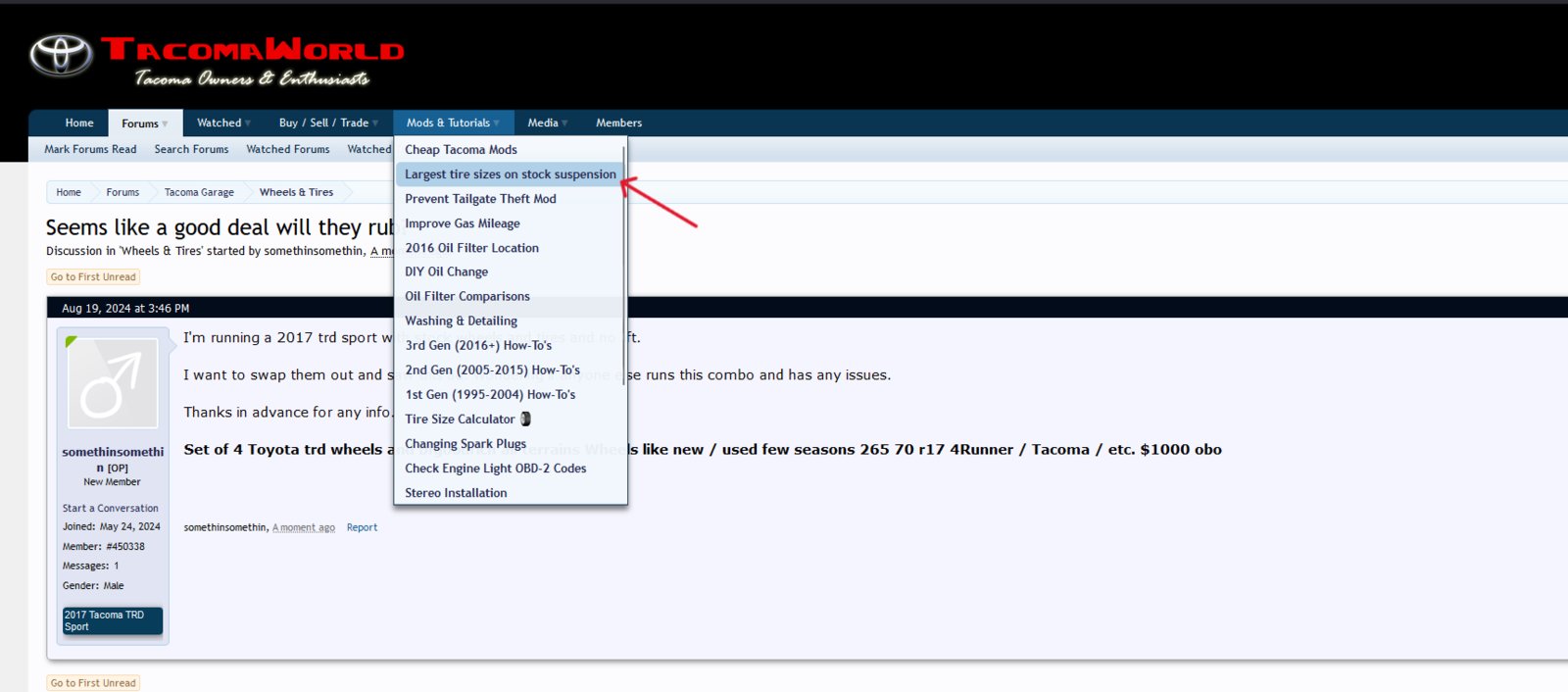Open somethinsomethin username in user panel
This screenshot has width=1568, height=692.
(x=113, y=460)
